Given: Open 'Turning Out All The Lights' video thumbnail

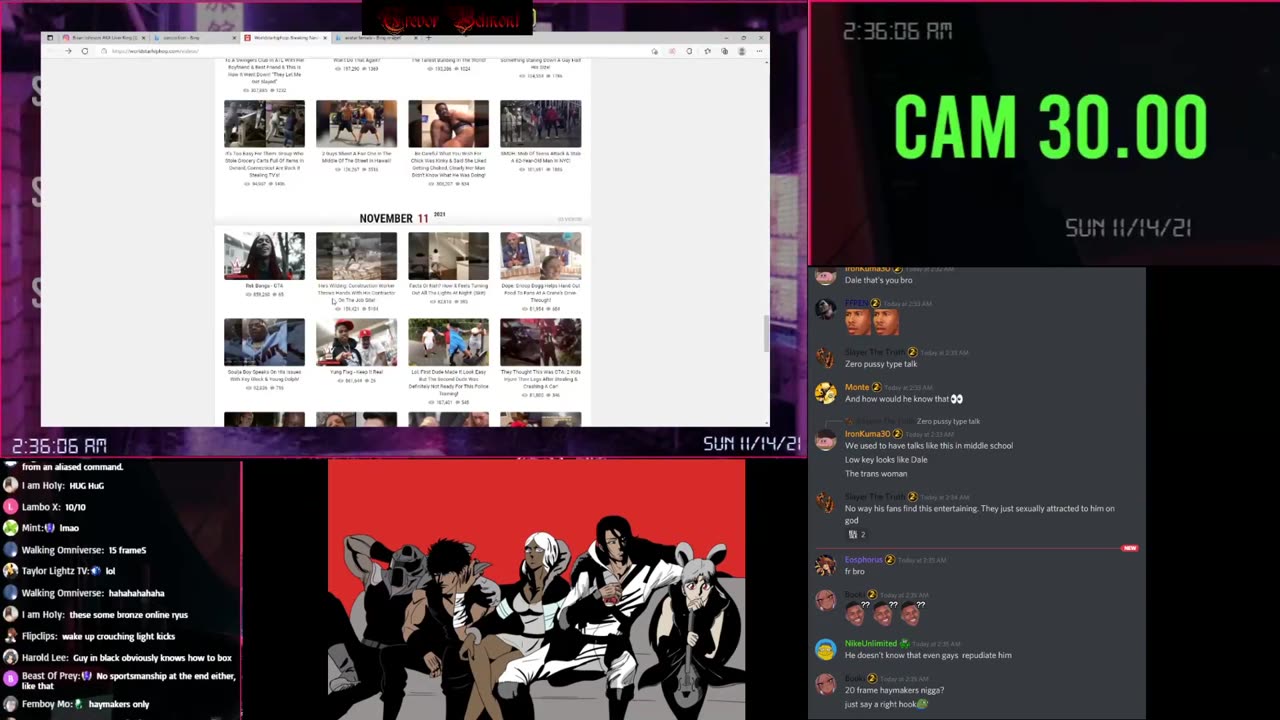Looking at the screenshot, I should (448, 256).
